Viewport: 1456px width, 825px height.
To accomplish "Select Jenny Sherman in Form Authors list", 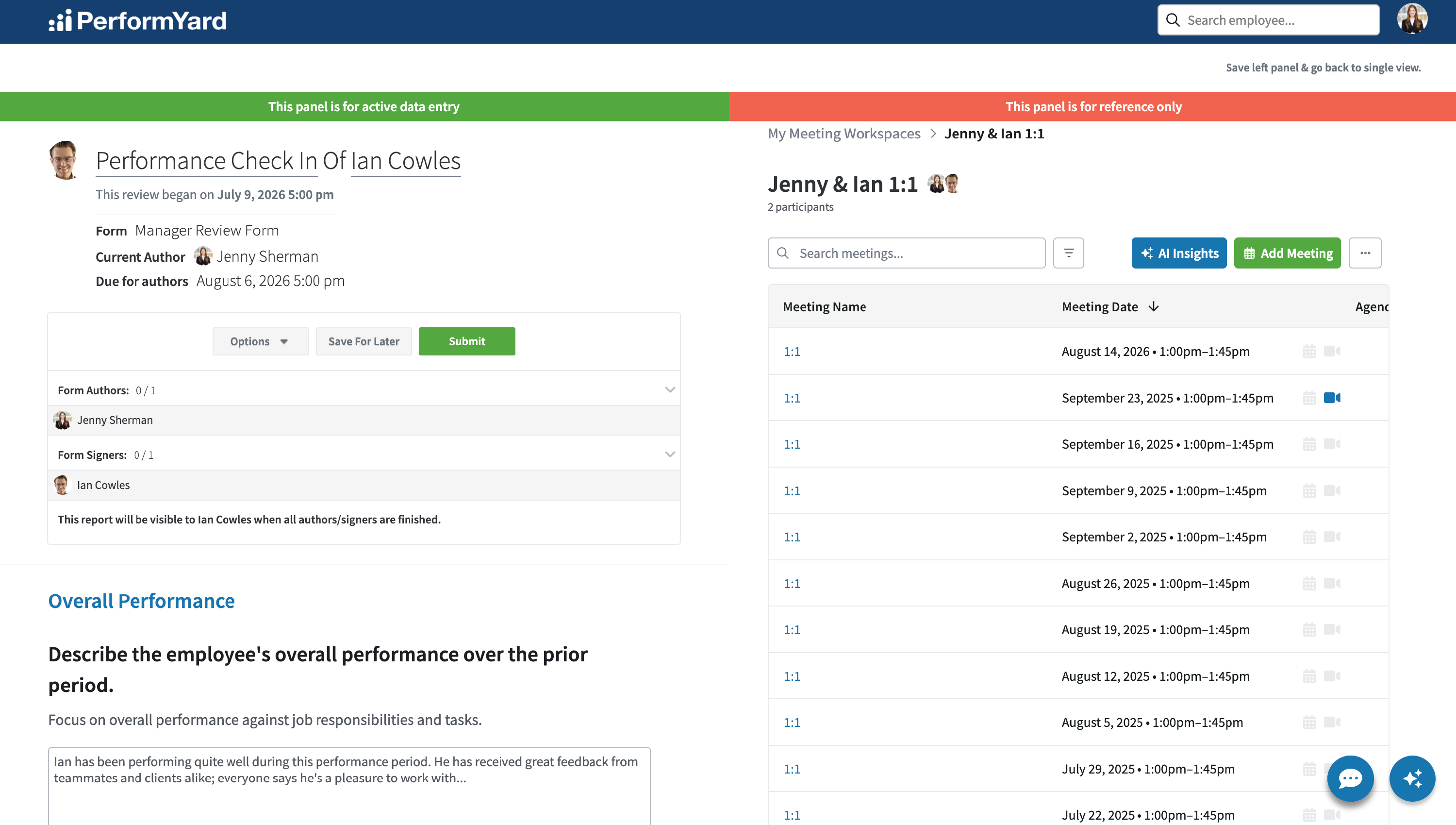I will click(x=364, y=420).
